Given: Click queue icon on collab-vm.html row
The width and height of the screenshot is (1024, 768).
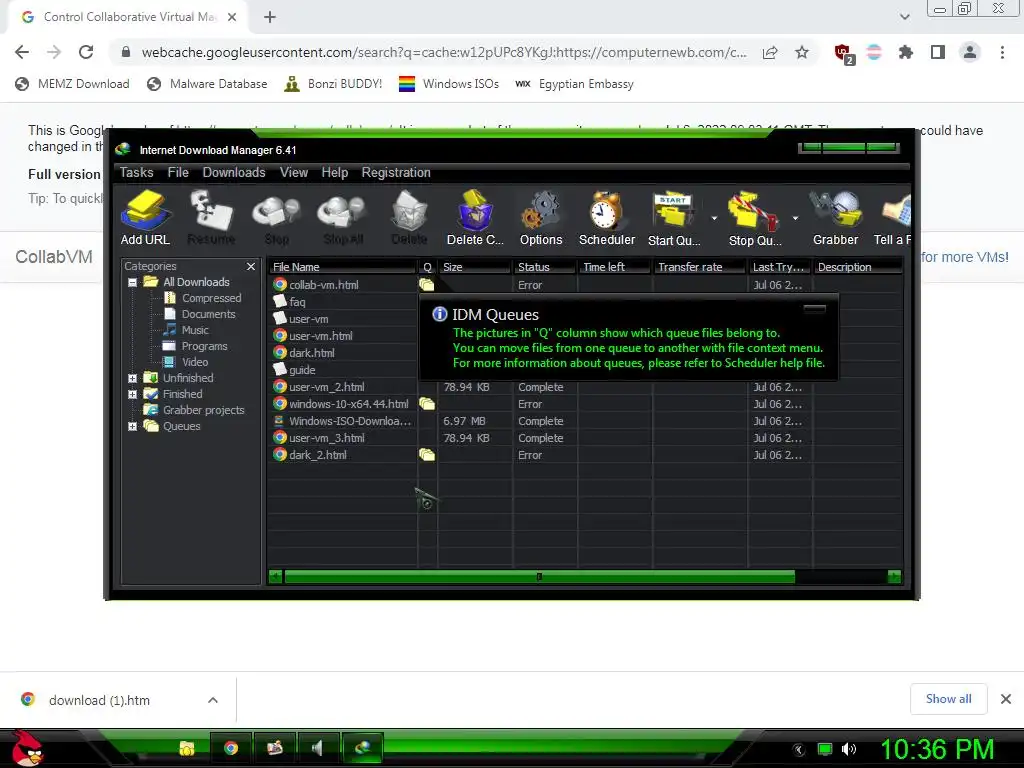Looking at the screenshot, I should point(426,285).
